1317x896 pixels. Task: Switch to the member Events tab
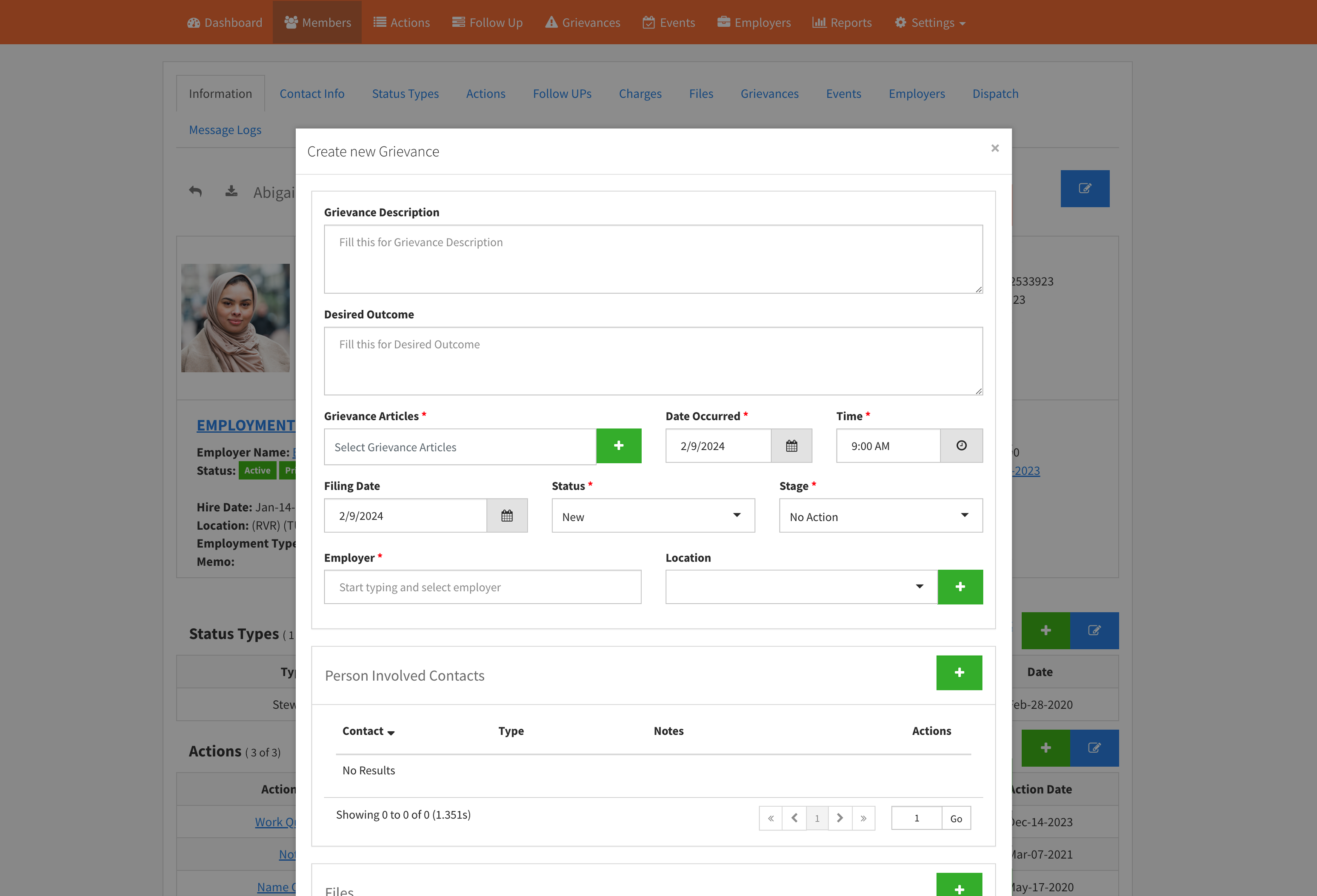[843, 94]
